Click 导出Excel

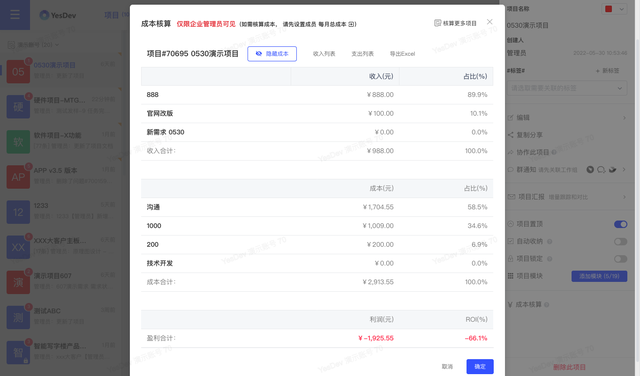click(x=402, y=54)
